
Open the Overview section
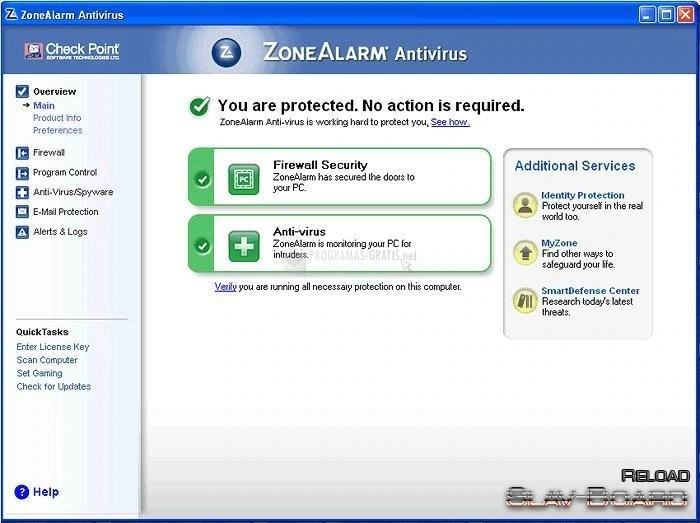[54, 91]
